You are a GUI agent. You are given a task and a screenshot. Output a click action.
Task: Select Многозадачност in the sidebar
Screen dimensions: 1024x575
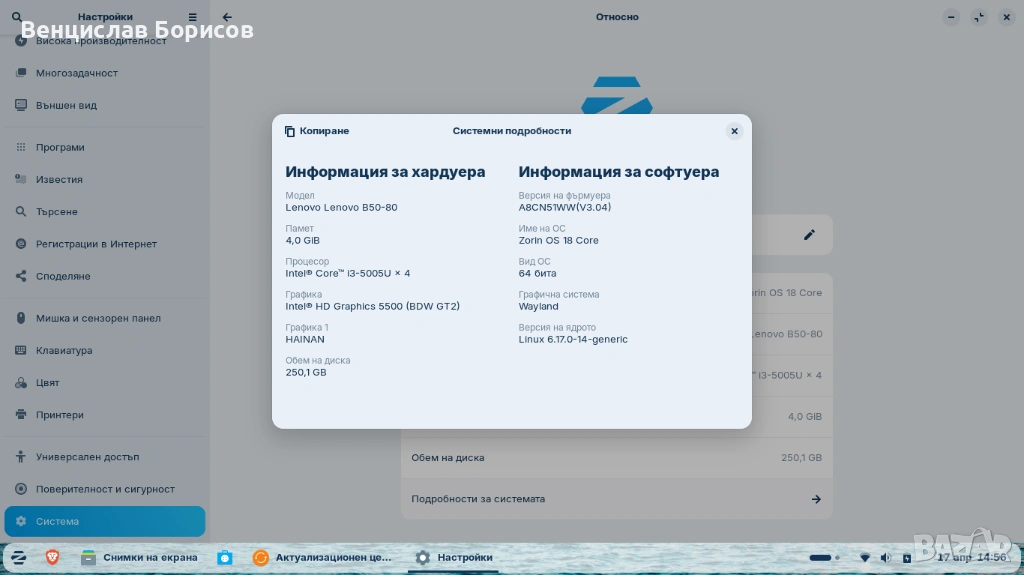pyautogui.click(x=77, y=73)
